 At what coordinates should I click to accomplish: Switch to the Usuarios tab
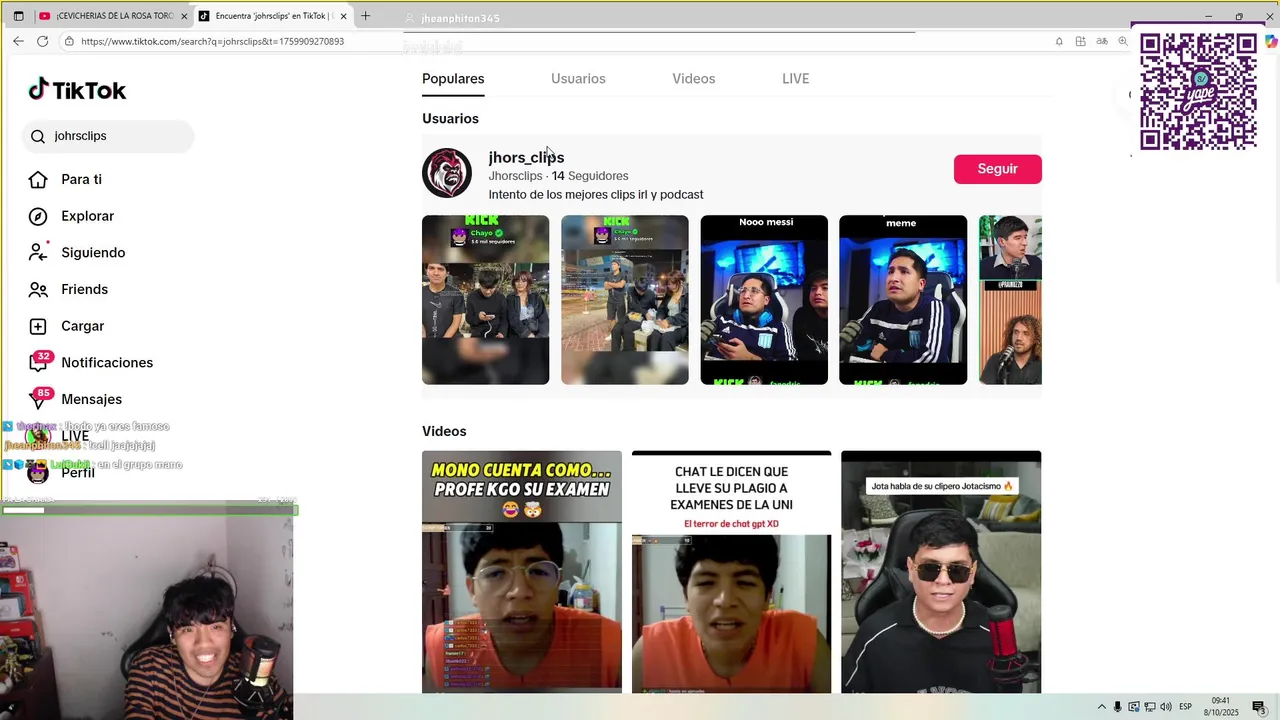coord(578,79)
